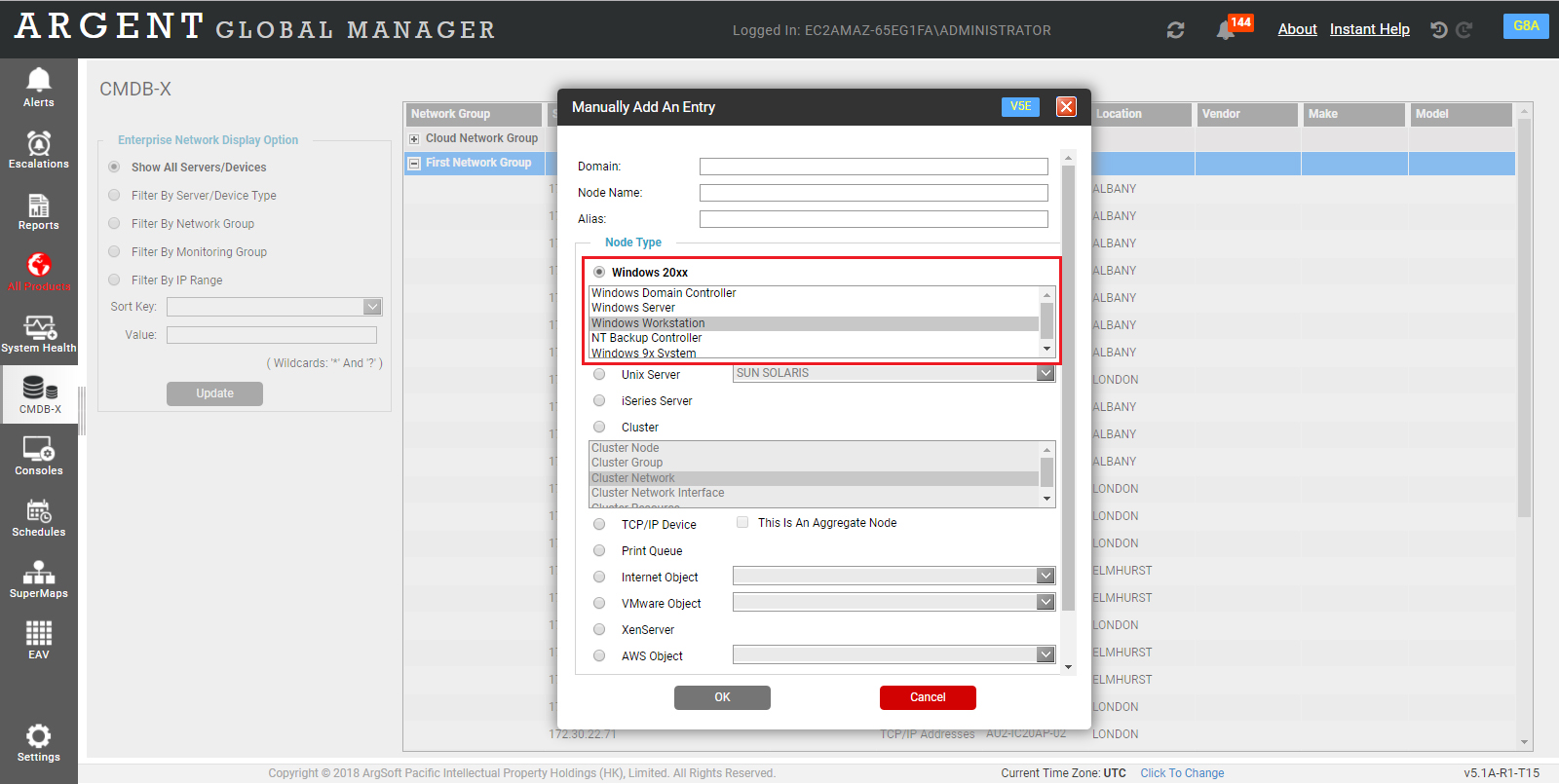This screenshot has width=1559, height=784.
Task: Check This Is An Aggregate Node
Action: coord(742,523)
